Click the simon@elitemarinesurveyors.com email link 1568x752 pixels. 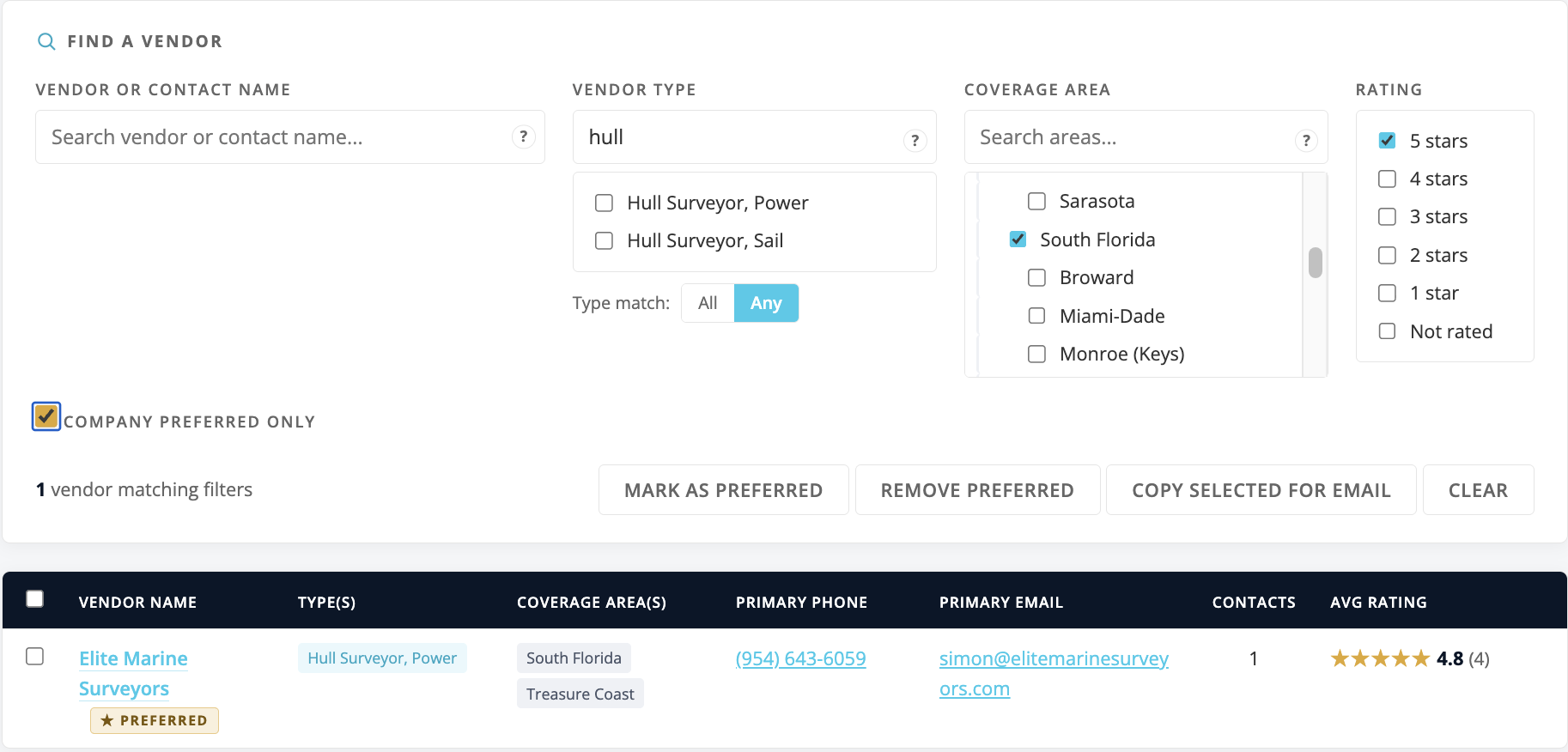click(1054, 674)
